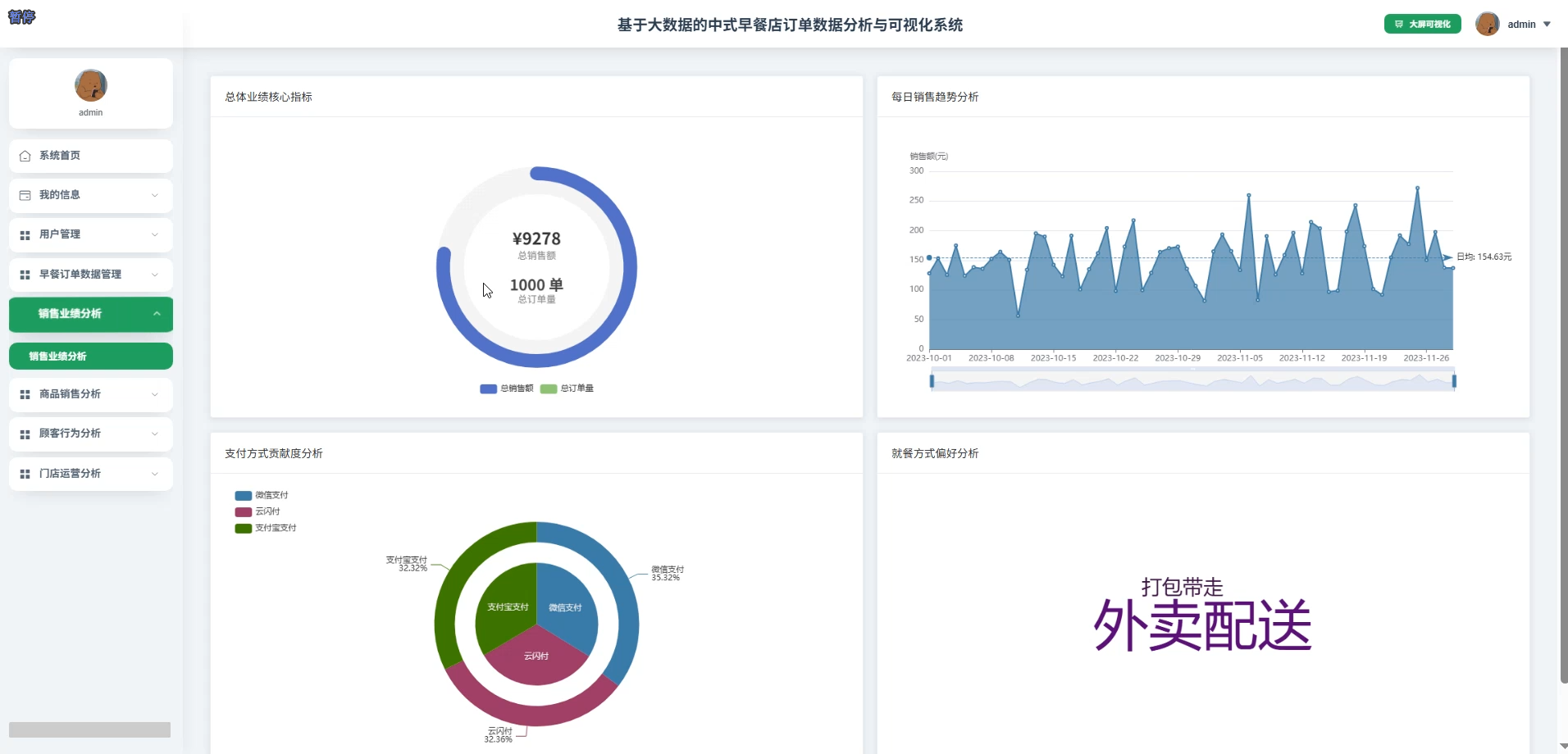
Task: Click the top-right admin avatar
Action: (x=1487, y=24)
